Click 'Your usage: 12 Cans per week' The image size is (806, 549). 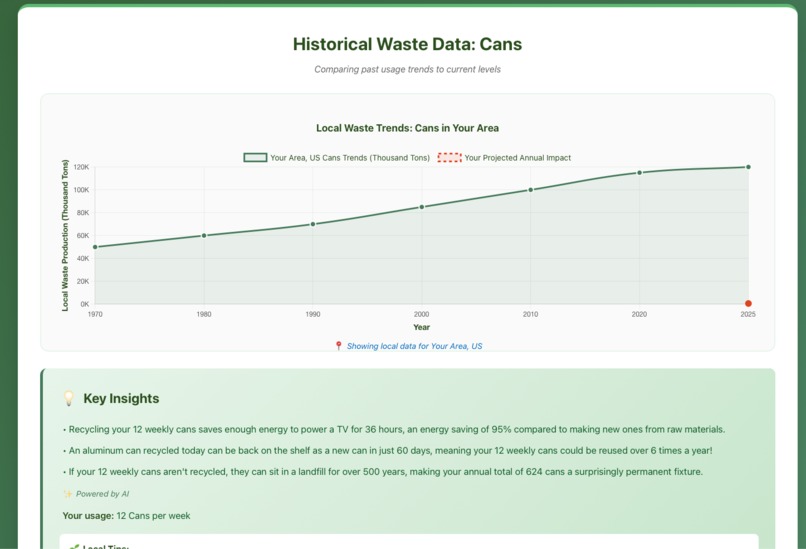tap(126, 516)
